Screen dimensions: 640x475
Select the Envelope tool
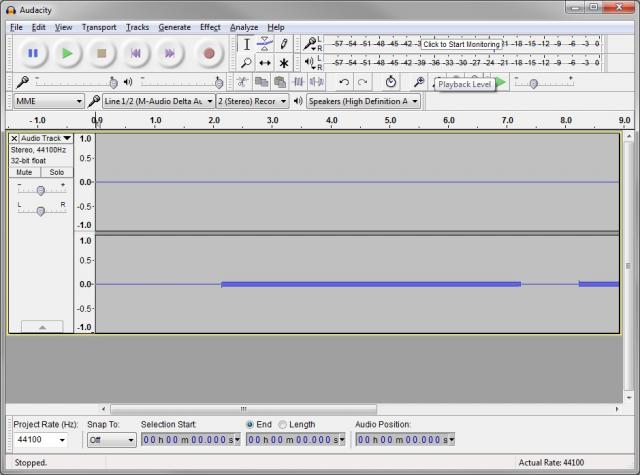(x=265, y=44)
